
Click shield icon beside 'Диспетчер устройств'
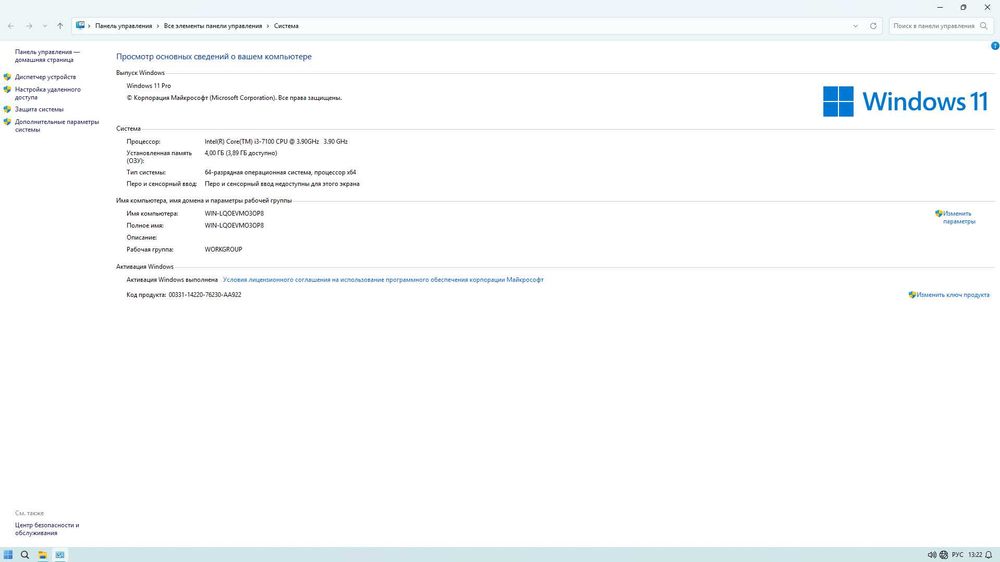pos(8,77)
